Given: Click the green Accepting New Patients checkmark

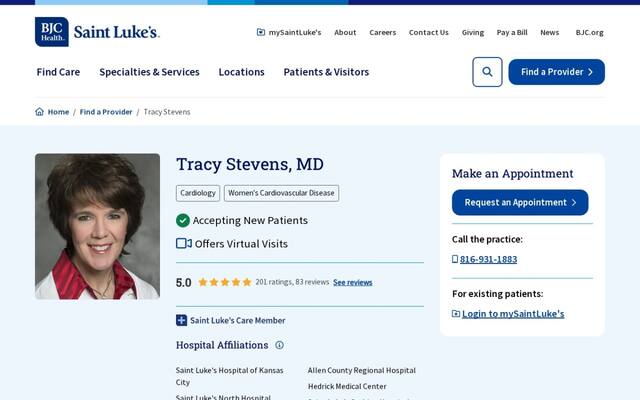Looking at the screenshot, I should (x=183, y=220).
